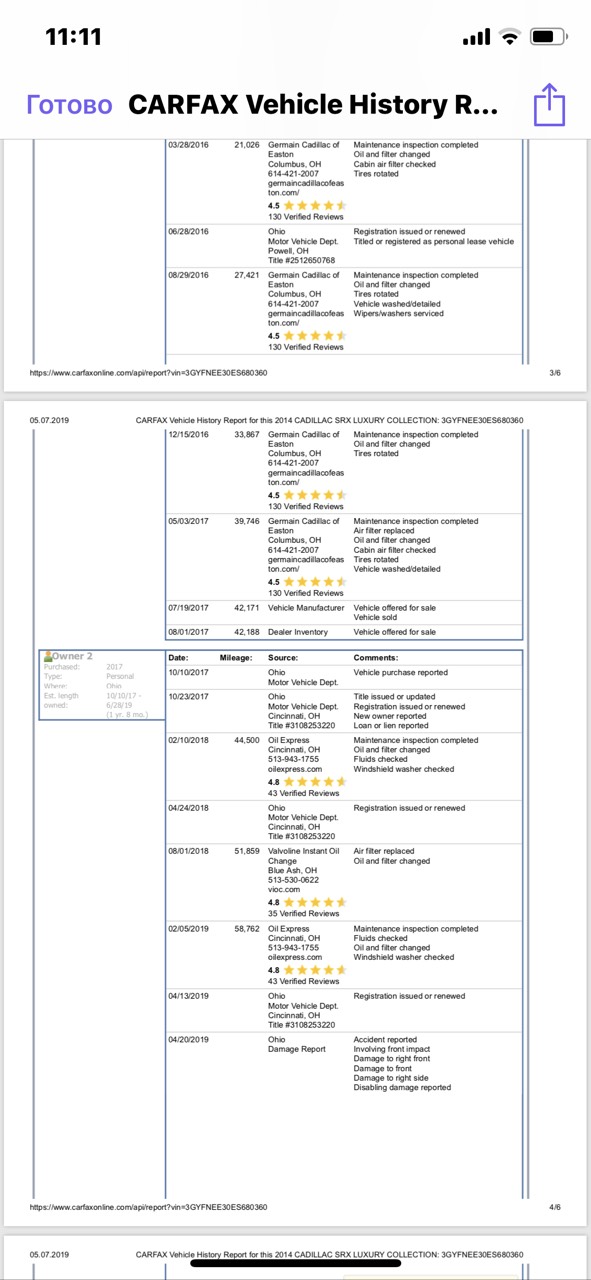
Task: Tap the home indicator bar at bottom
Action: point(295,1262)
